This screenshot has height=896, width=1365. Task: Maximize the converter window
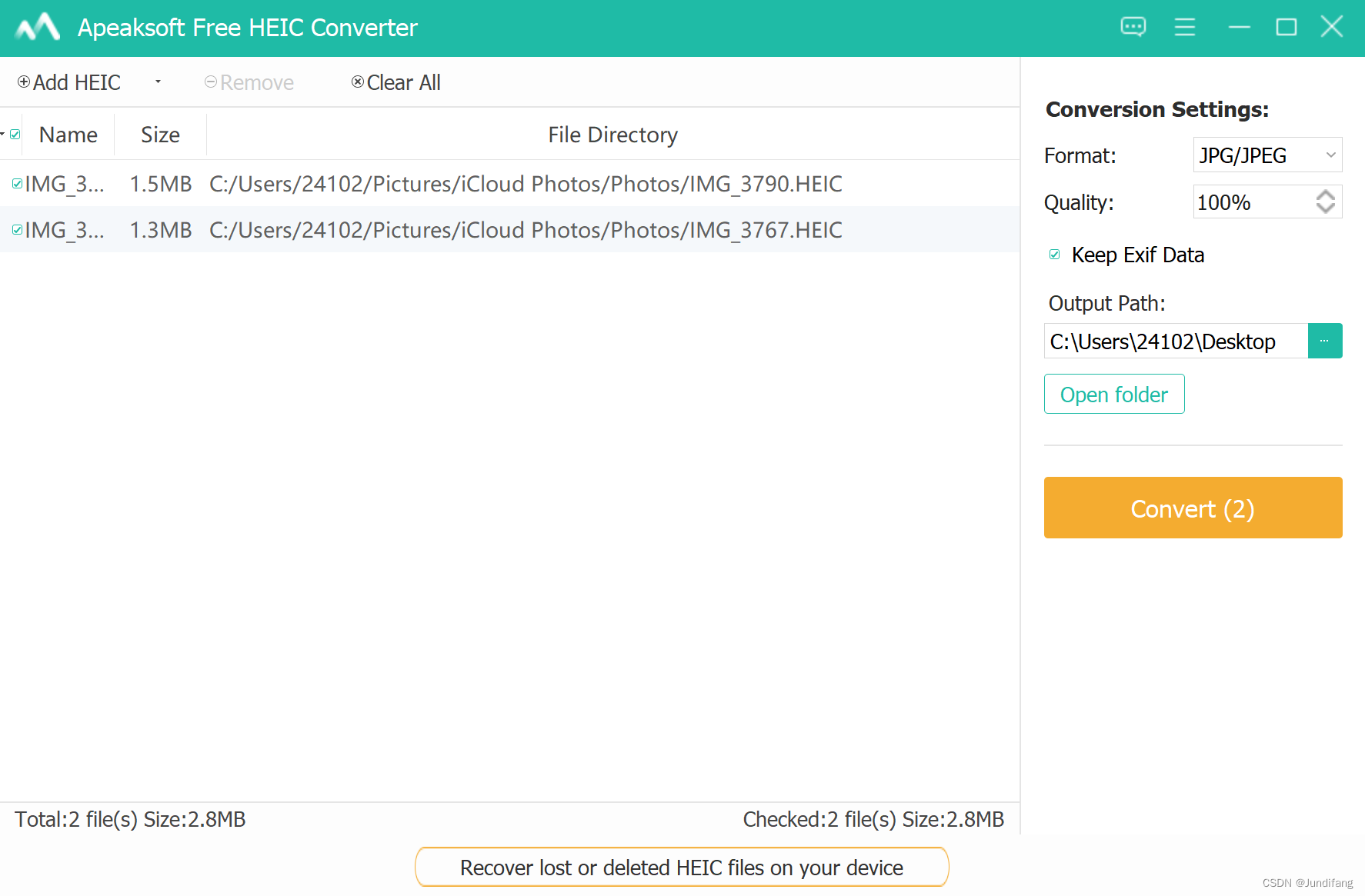click(1286, 28)
